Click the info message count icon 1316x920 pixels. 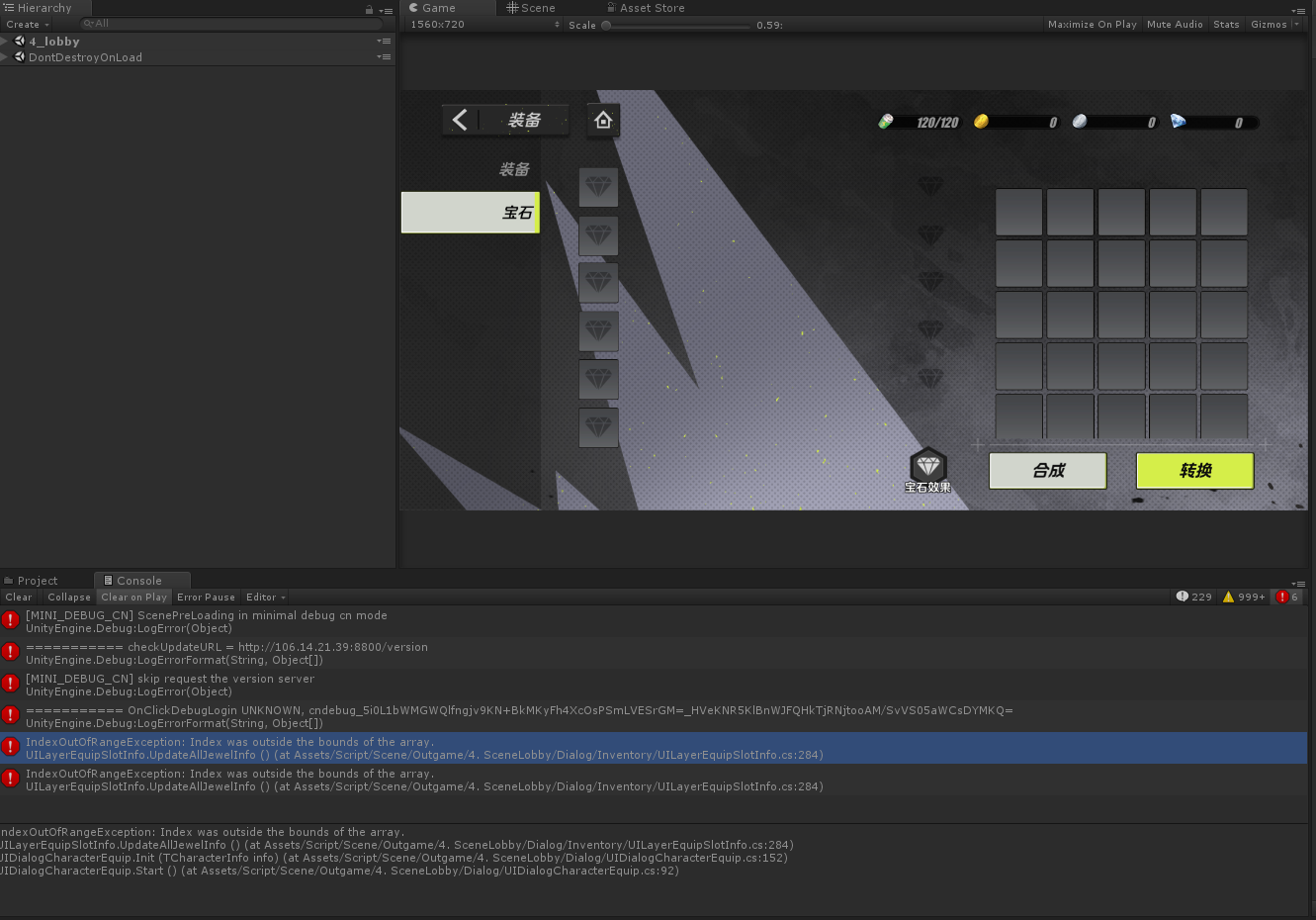1183,597
